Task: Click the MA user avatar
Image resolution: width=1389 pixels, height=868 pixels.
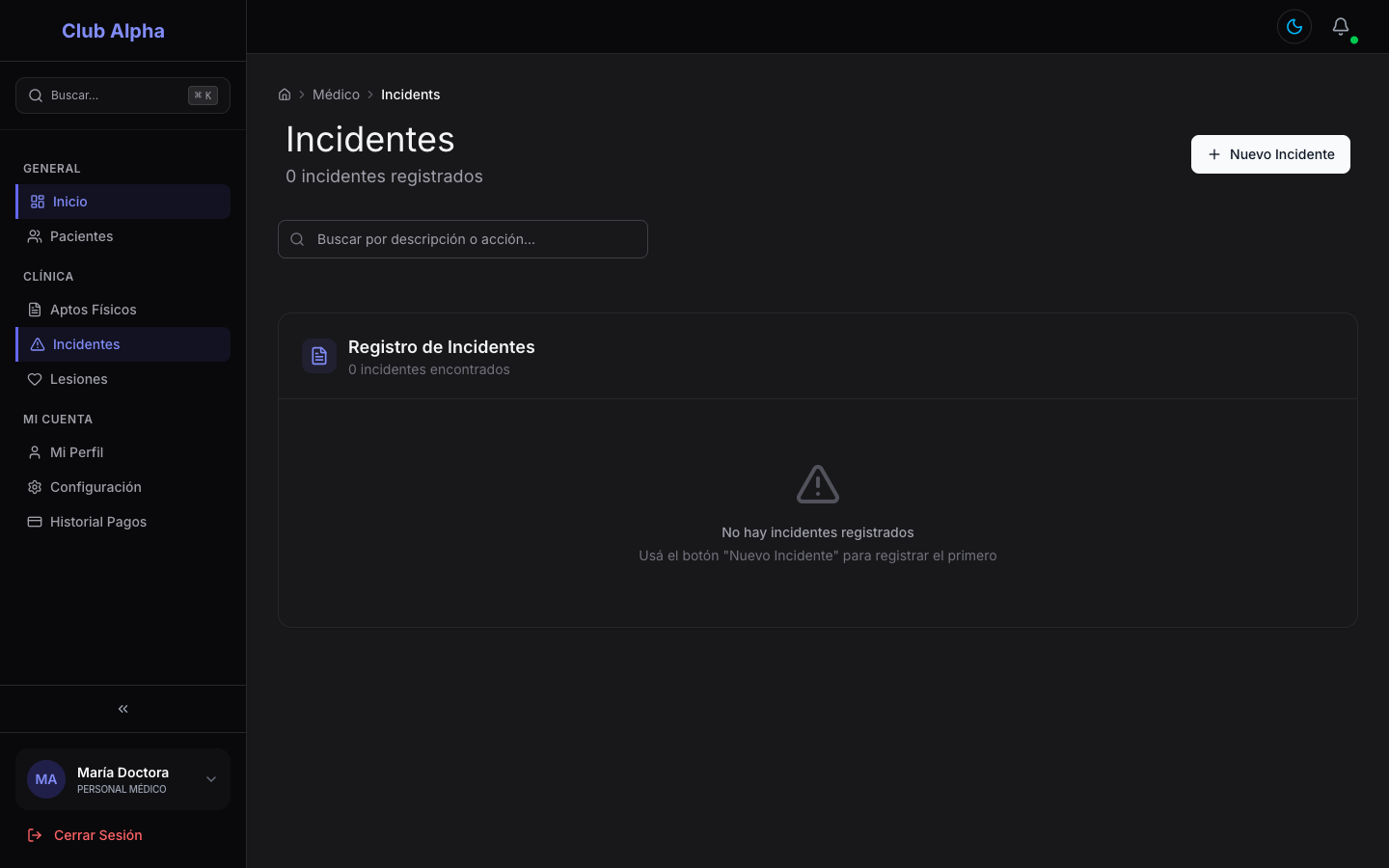Action: click(x=46, y=779)
